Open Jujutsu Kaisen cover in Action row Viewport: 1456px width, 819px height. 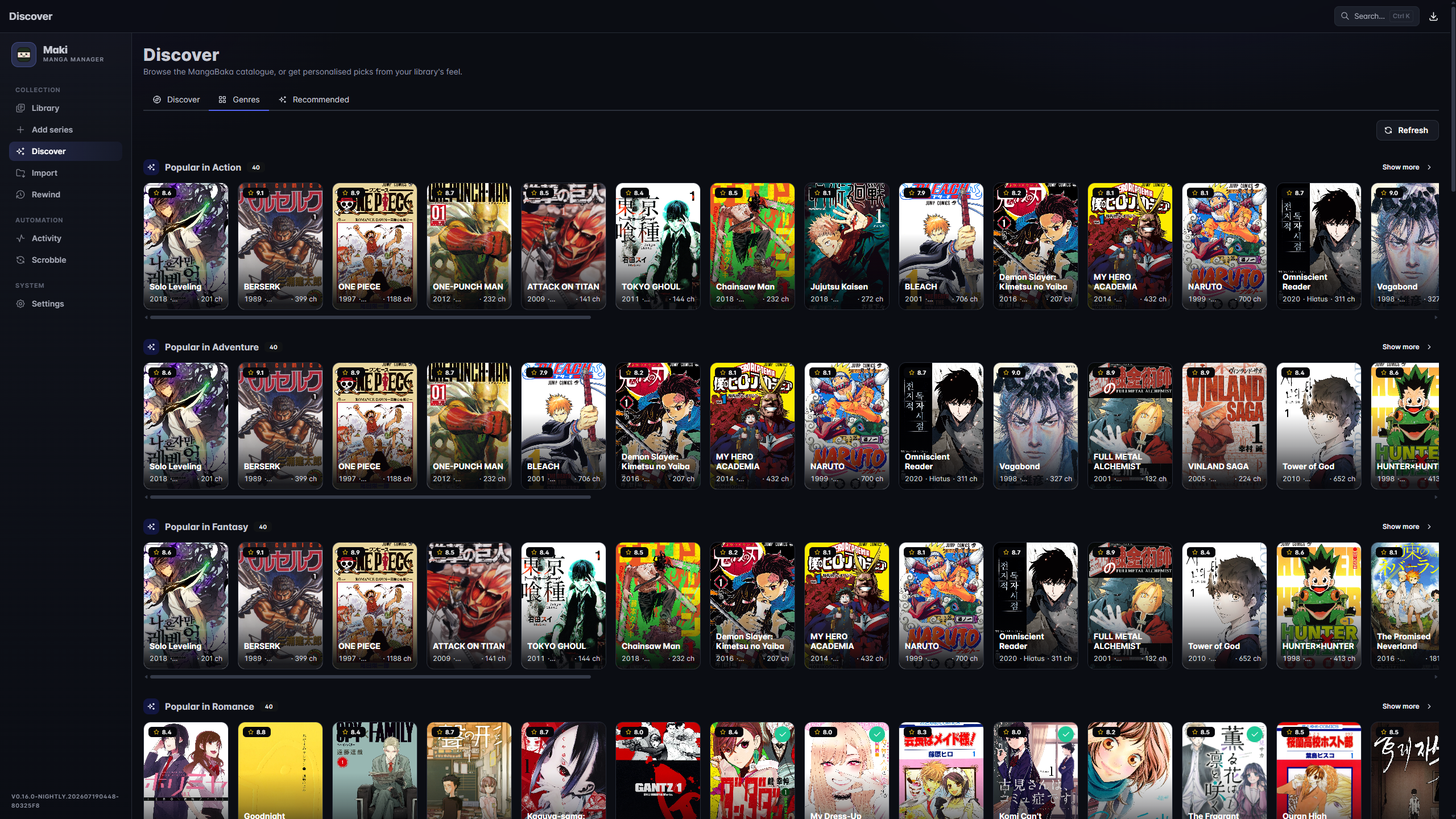coord(847,246)
